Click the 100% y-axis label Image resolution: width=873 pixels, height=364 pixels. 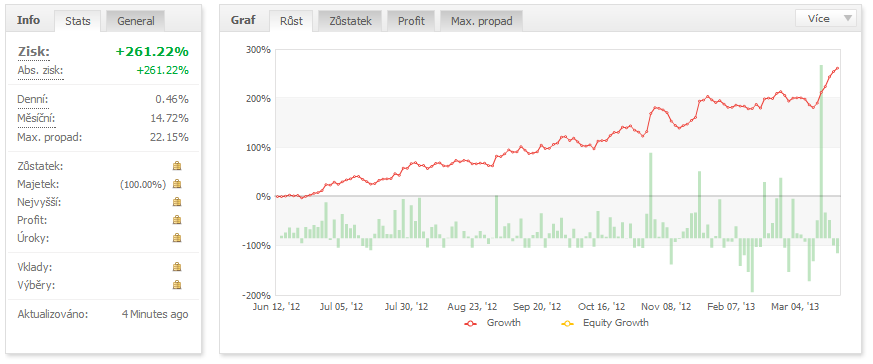(258, 147)
